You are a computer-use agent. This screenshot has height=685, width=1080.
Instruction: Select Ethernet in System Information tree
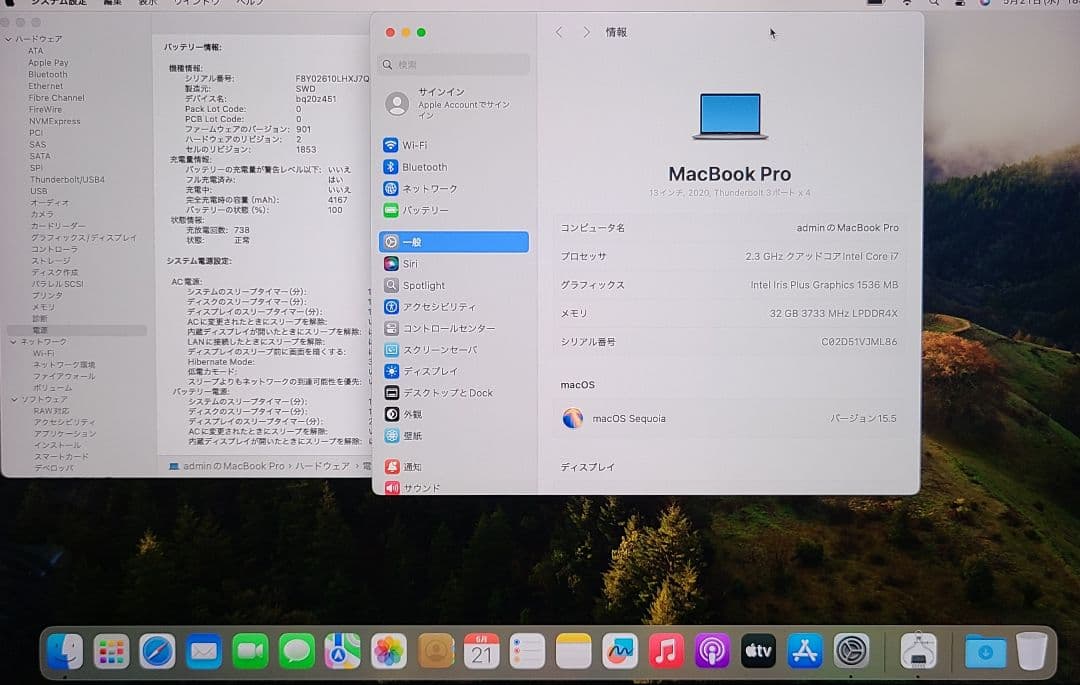click(x=45, y=86)
